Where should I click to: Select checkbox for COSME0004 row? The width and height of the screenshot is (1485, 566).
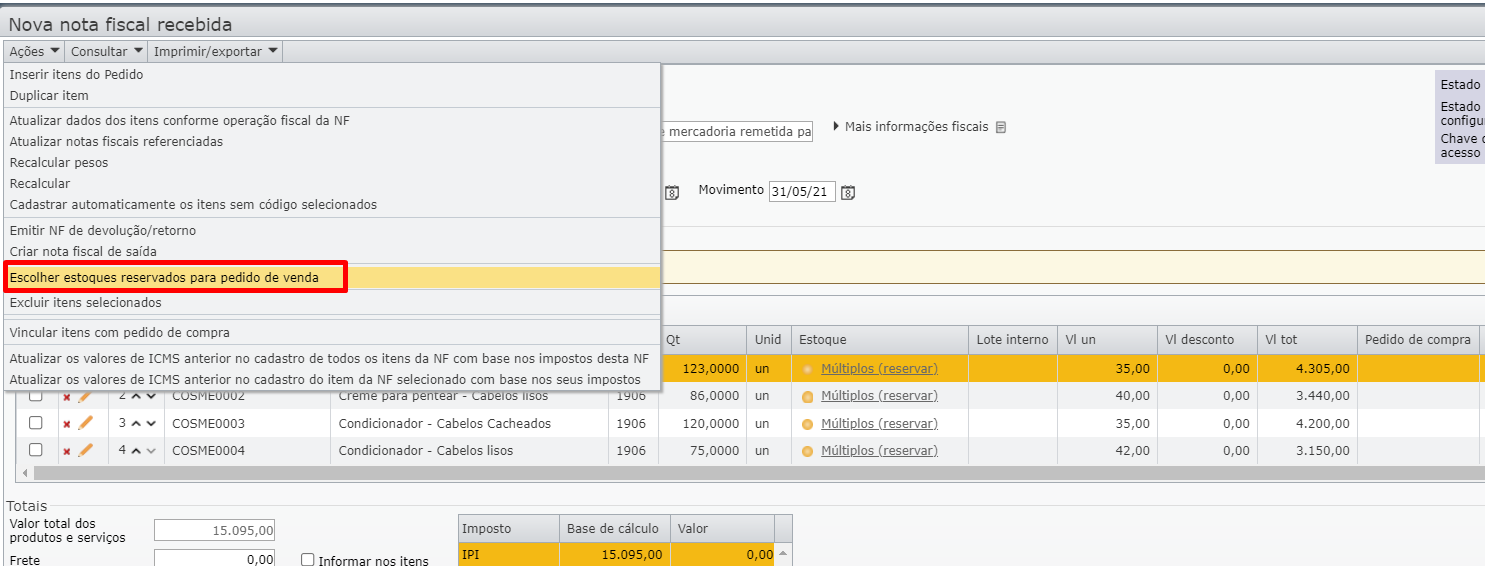(x=36, y=450)
